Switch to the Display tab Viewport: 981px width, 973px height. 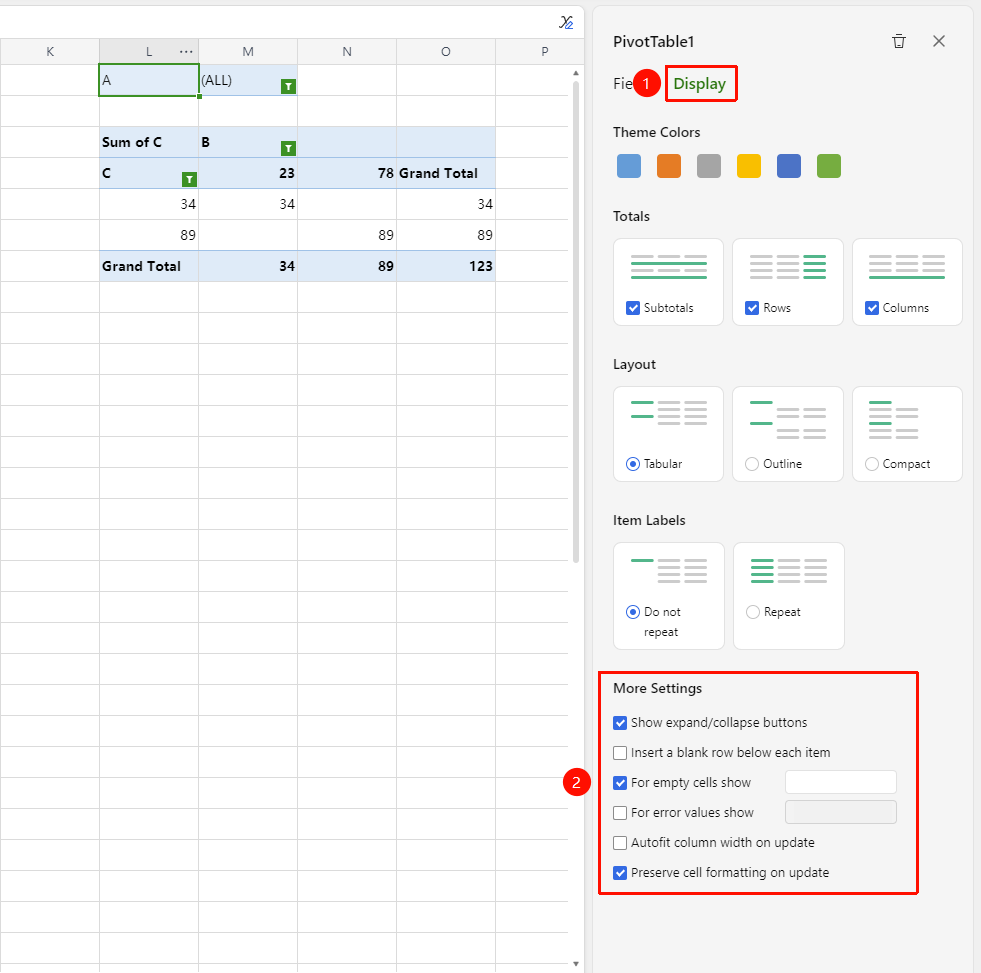pos(699,84)
